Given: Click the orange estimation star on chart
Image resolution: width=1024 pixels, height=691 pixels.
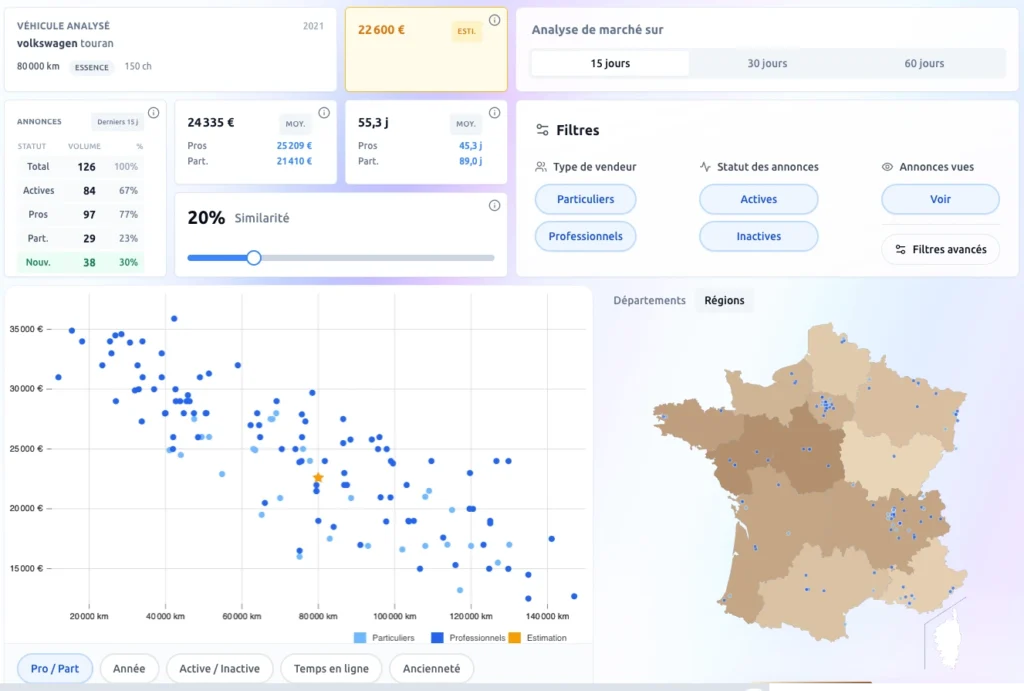Looking at the screenshot, I should click(x=318, y=478).
